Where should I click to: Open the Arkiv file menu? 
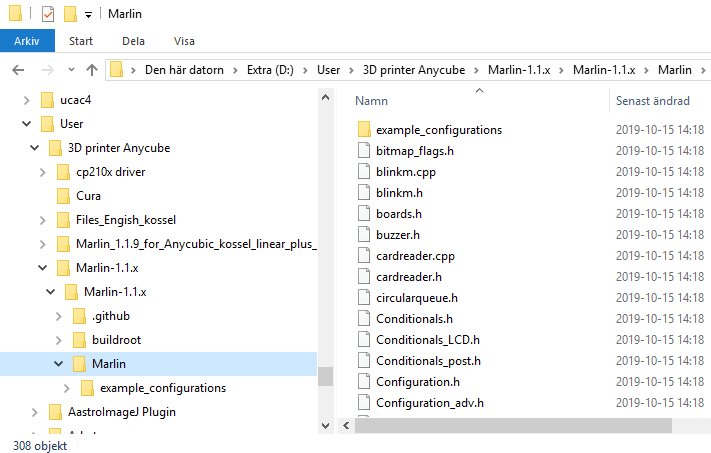coord(27,41)
